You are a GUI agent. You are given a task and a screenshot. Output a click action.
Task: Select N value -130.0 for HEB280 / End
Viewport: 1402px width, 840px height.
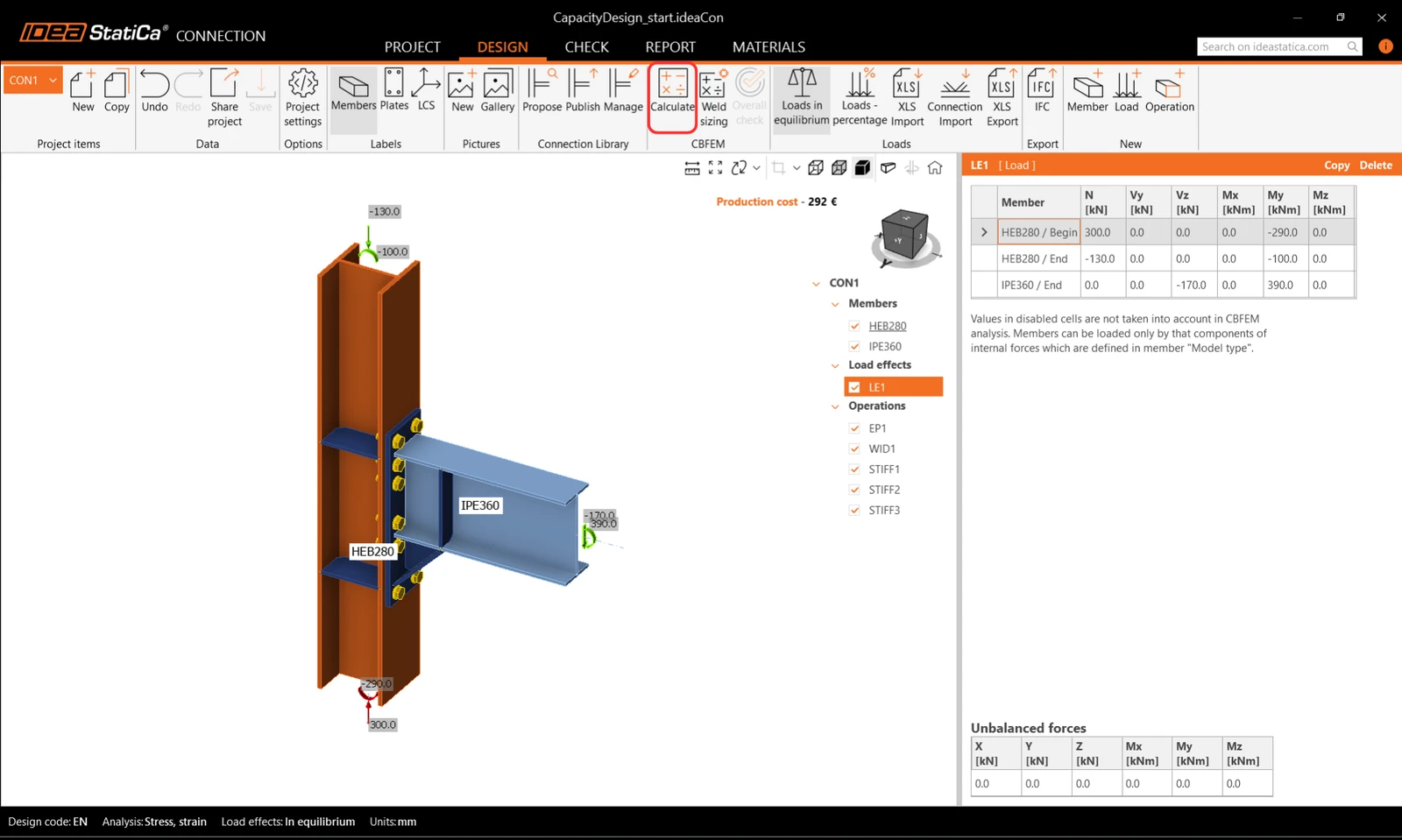(1101, 258)
